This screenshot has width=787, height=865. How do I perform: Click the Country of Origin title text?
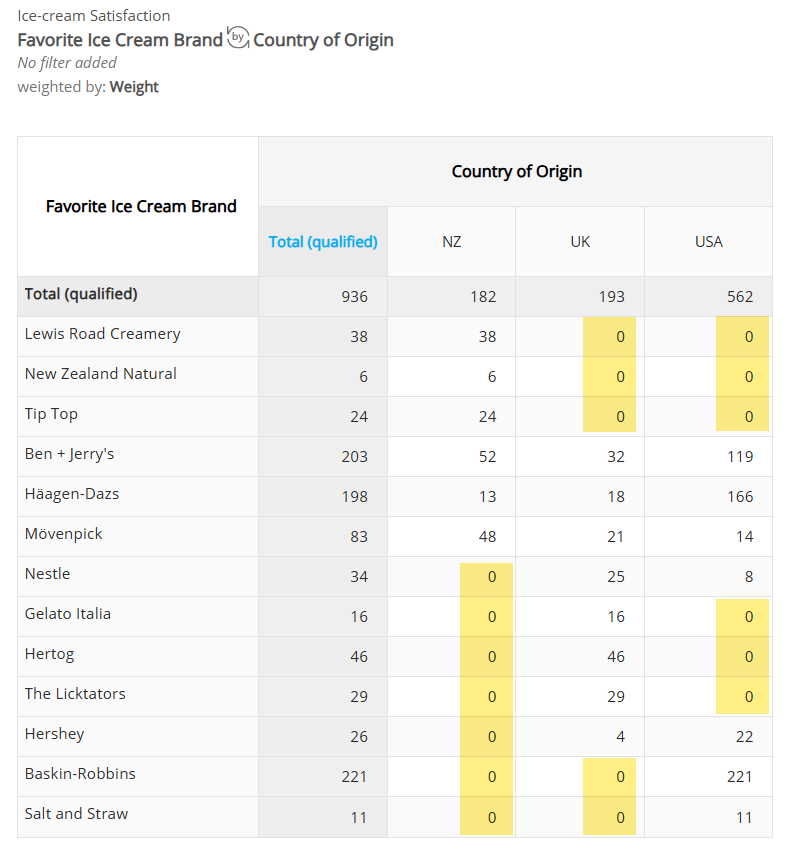pos(323,40)
